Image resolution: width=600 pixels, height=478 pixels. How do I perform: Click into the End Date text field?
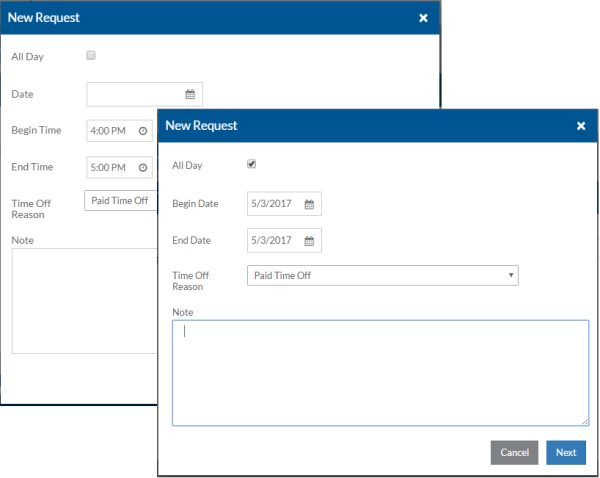click(273, 241)
